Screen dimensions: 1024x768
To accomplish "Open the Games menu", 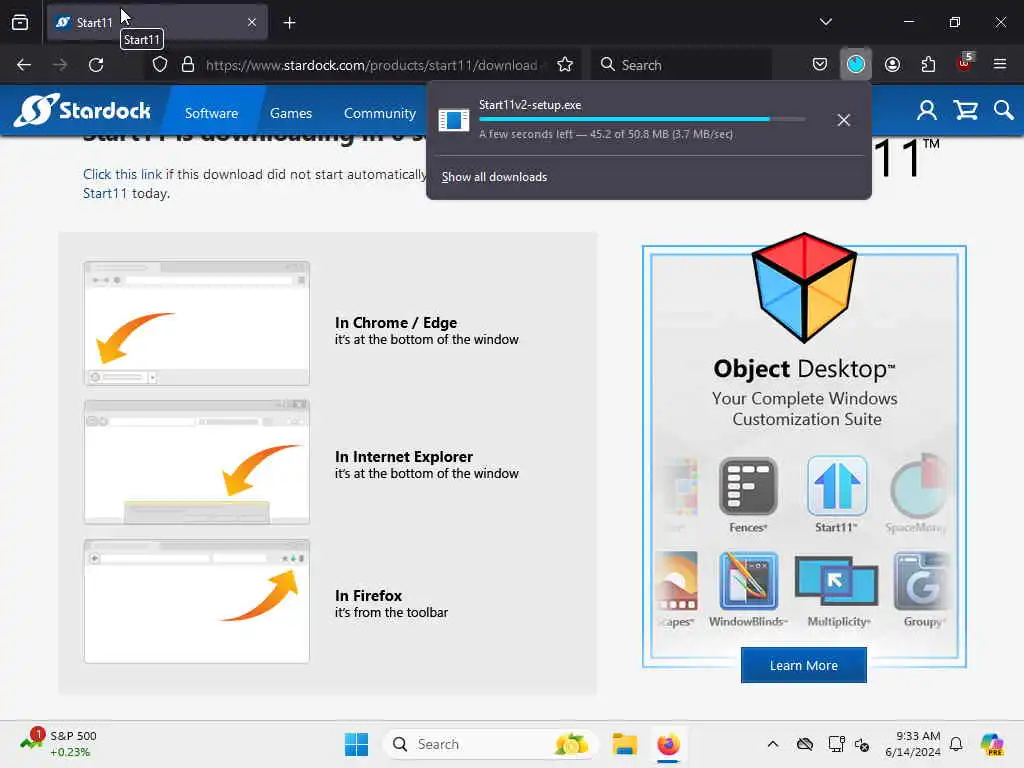I will click(291, 113).
